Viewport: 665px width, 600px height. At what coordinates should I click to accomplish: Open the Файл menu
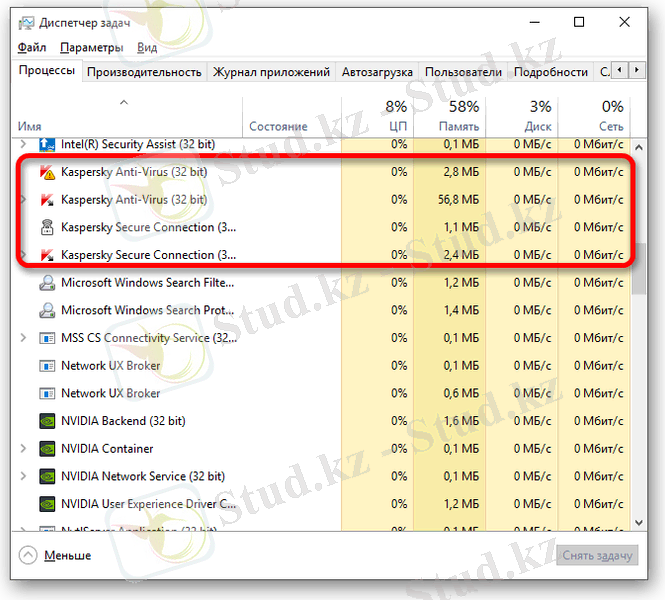32,47
